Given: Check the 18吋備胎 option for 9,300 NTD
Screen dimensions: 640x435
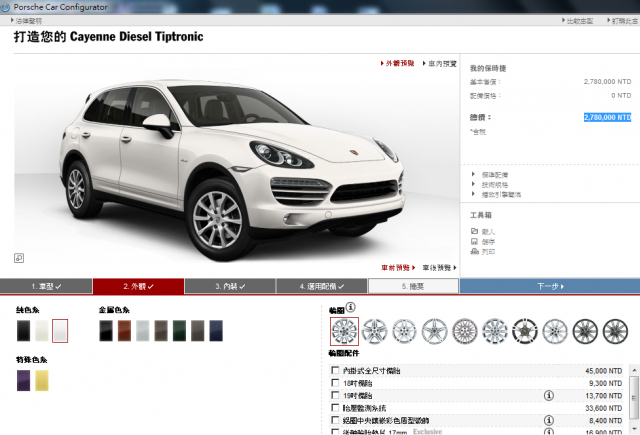Looking at the screenshot, I should click(x=335, y=383).
